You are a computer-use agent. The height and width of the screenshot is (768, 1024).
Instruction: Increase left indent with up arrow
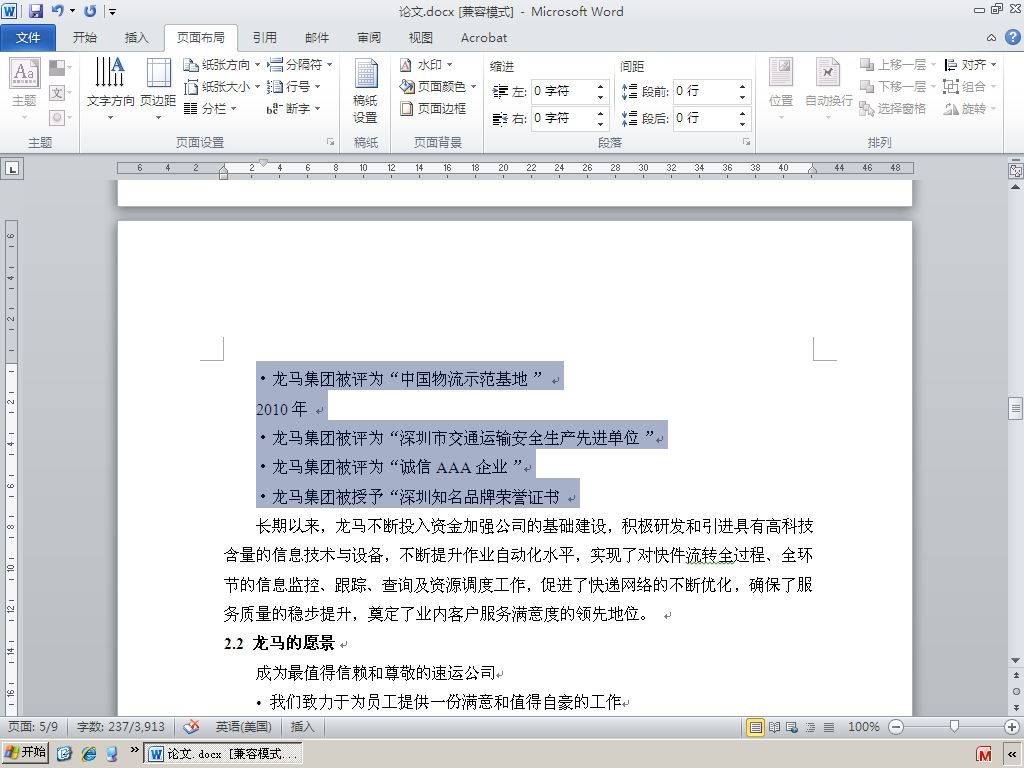pos(600,86)
